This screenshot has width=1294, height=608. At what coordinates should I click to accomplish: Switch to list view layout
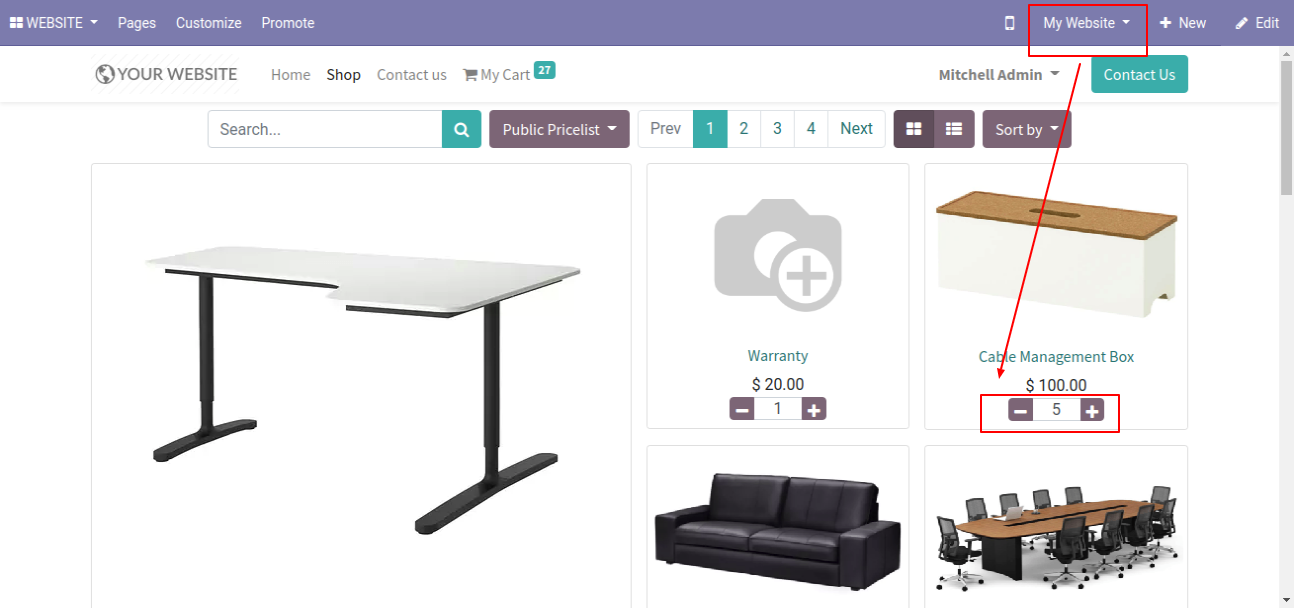coord(954,129)
